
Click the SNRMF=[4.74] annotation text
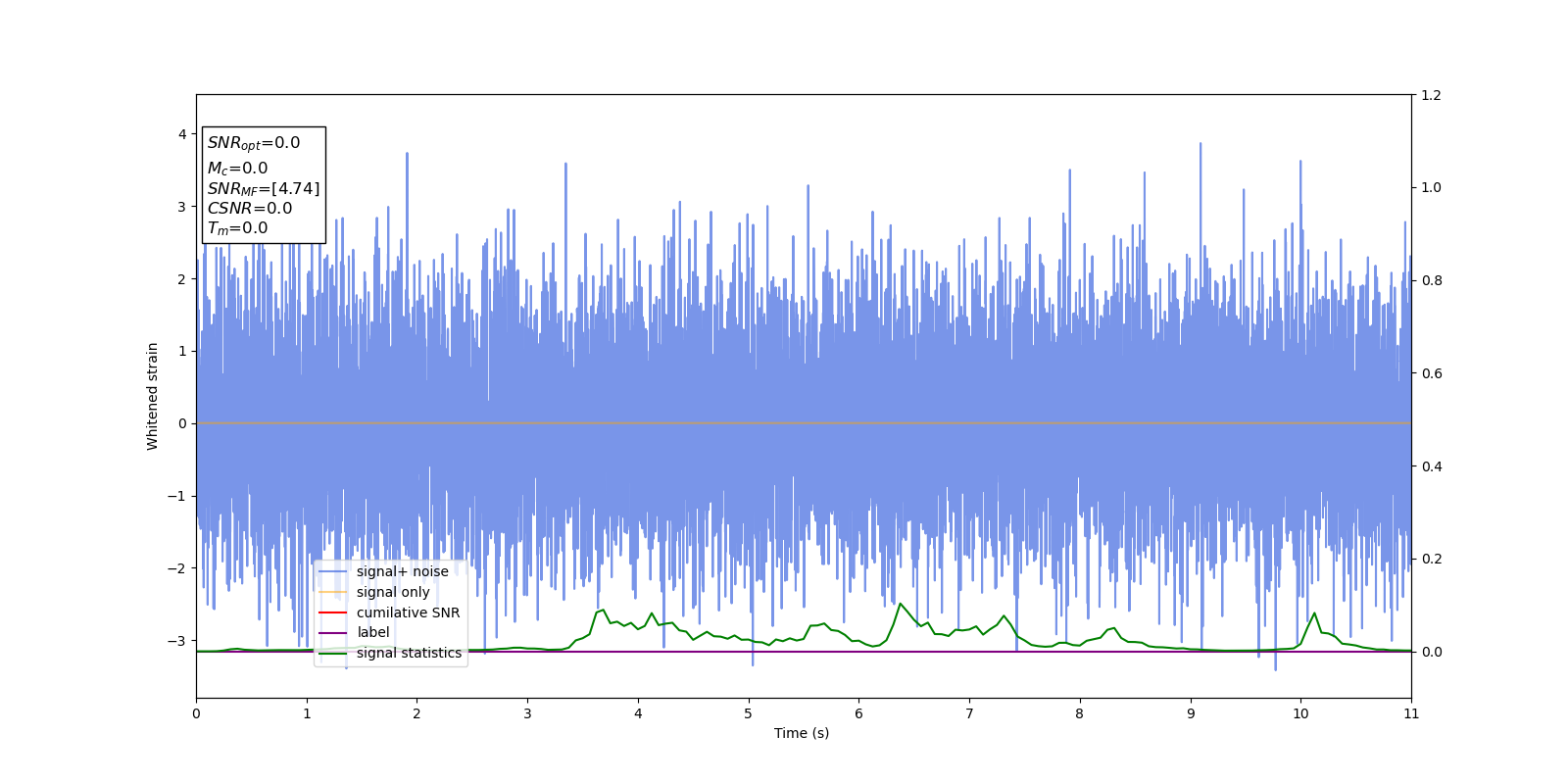(264, 189)
